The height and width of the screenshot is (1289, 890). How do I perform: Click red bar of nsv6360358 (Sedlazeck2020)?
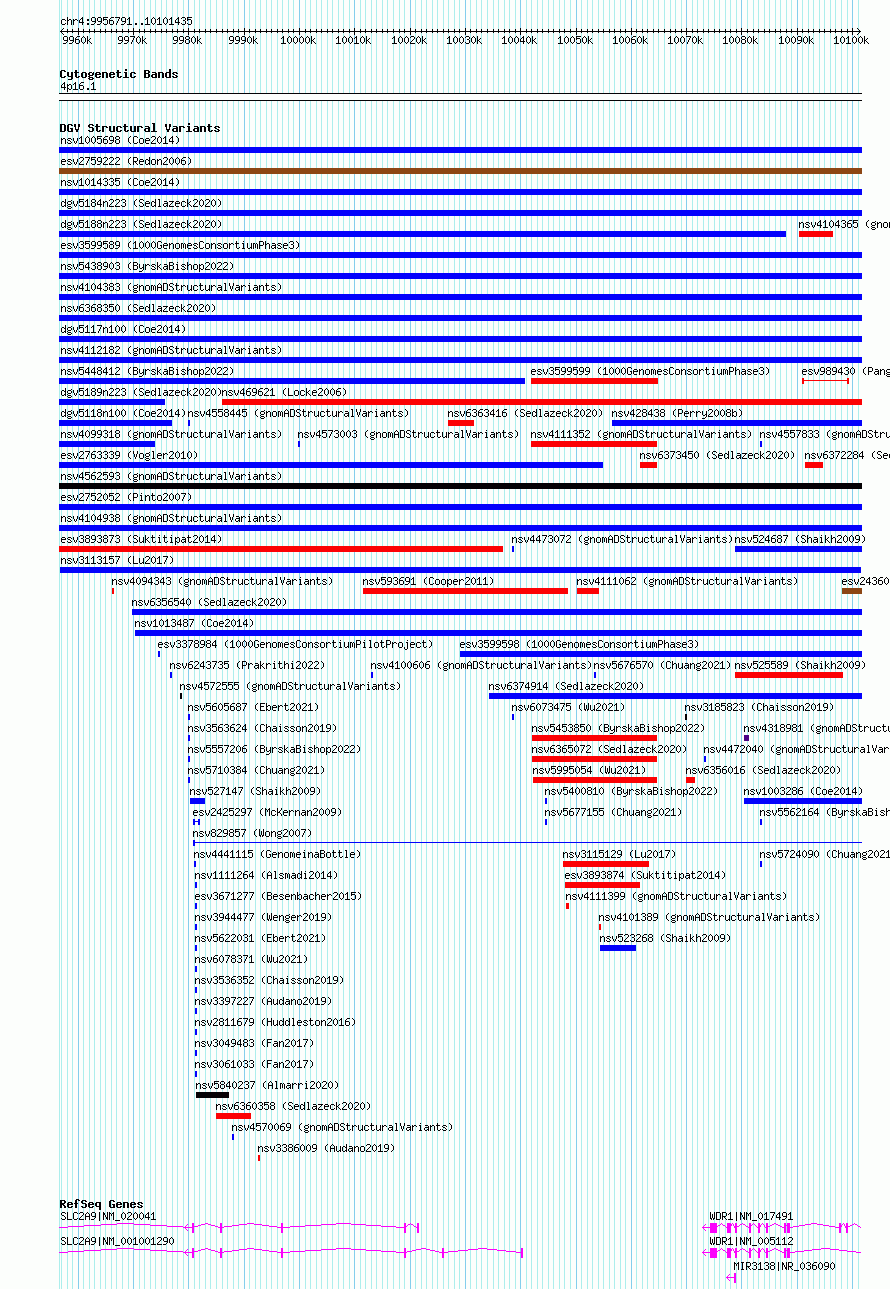point(233,1116)
